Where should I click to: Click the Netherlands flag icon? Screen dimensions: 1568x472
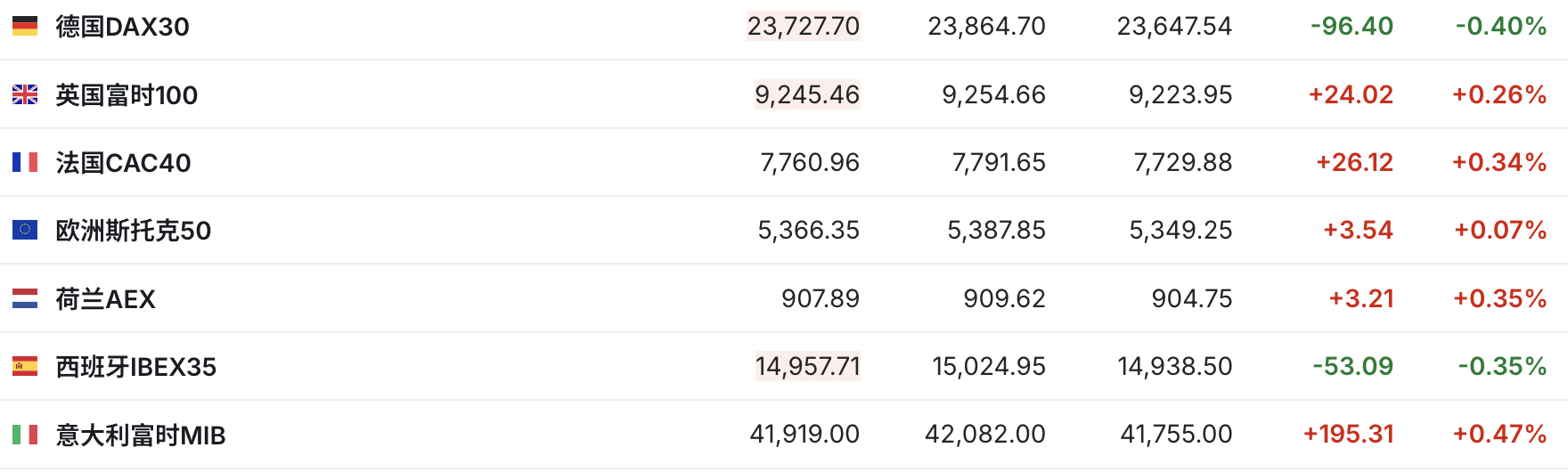tap(25, 298)
